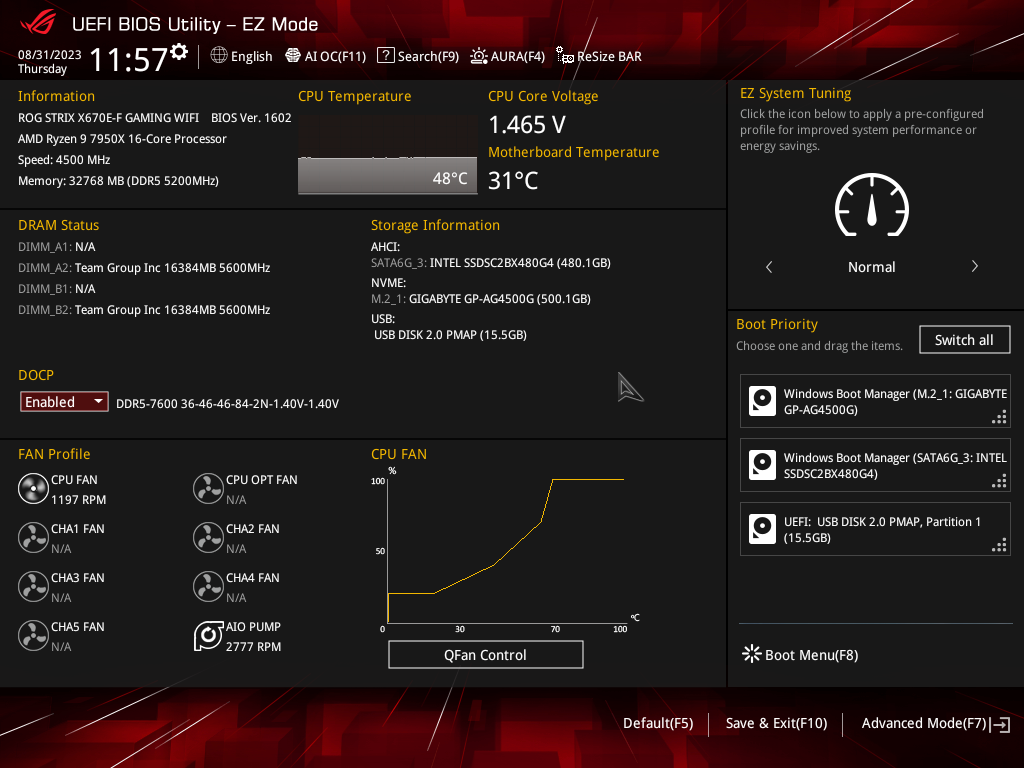Open the date and time settings gear
Viewport: 1024px width, 768px height.
(x=179, y=52)
